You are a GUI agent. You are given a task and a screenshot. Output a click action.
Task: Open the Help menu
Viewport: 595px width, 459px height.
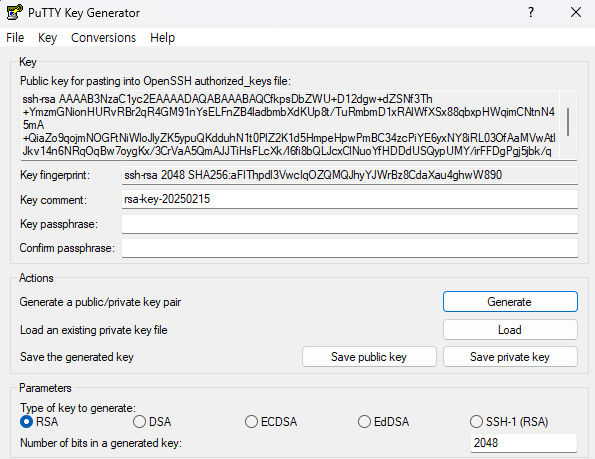[x=162, y=38]
